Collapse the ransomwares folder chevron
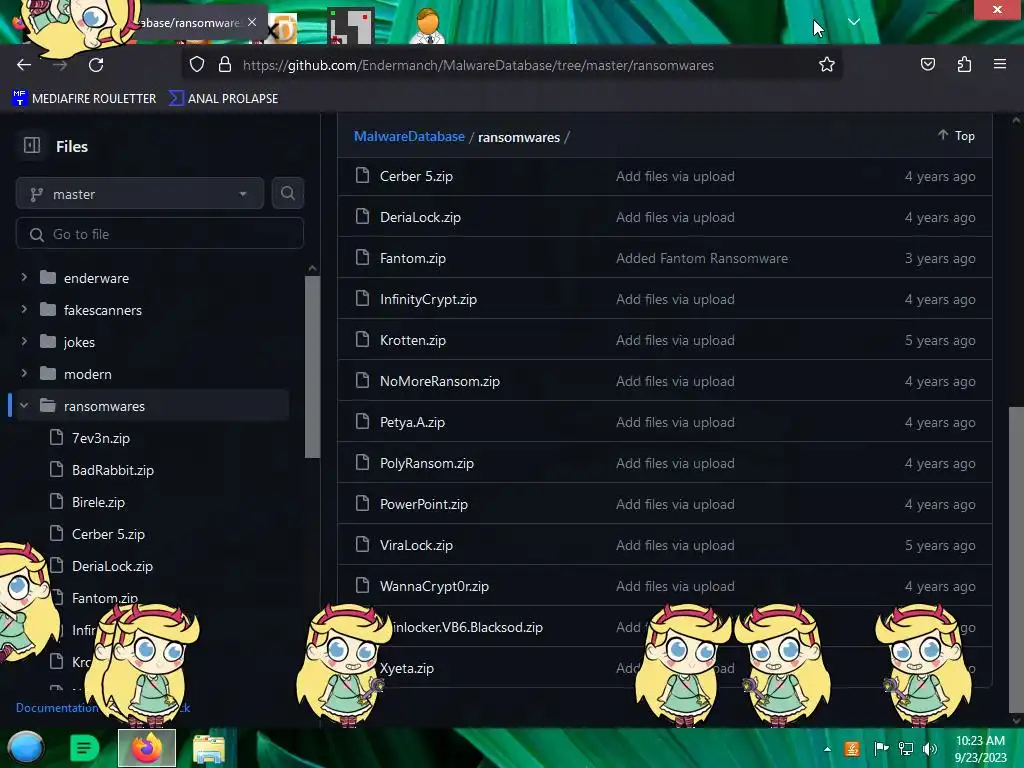The image size is (1024, 768). click(24, 406)
